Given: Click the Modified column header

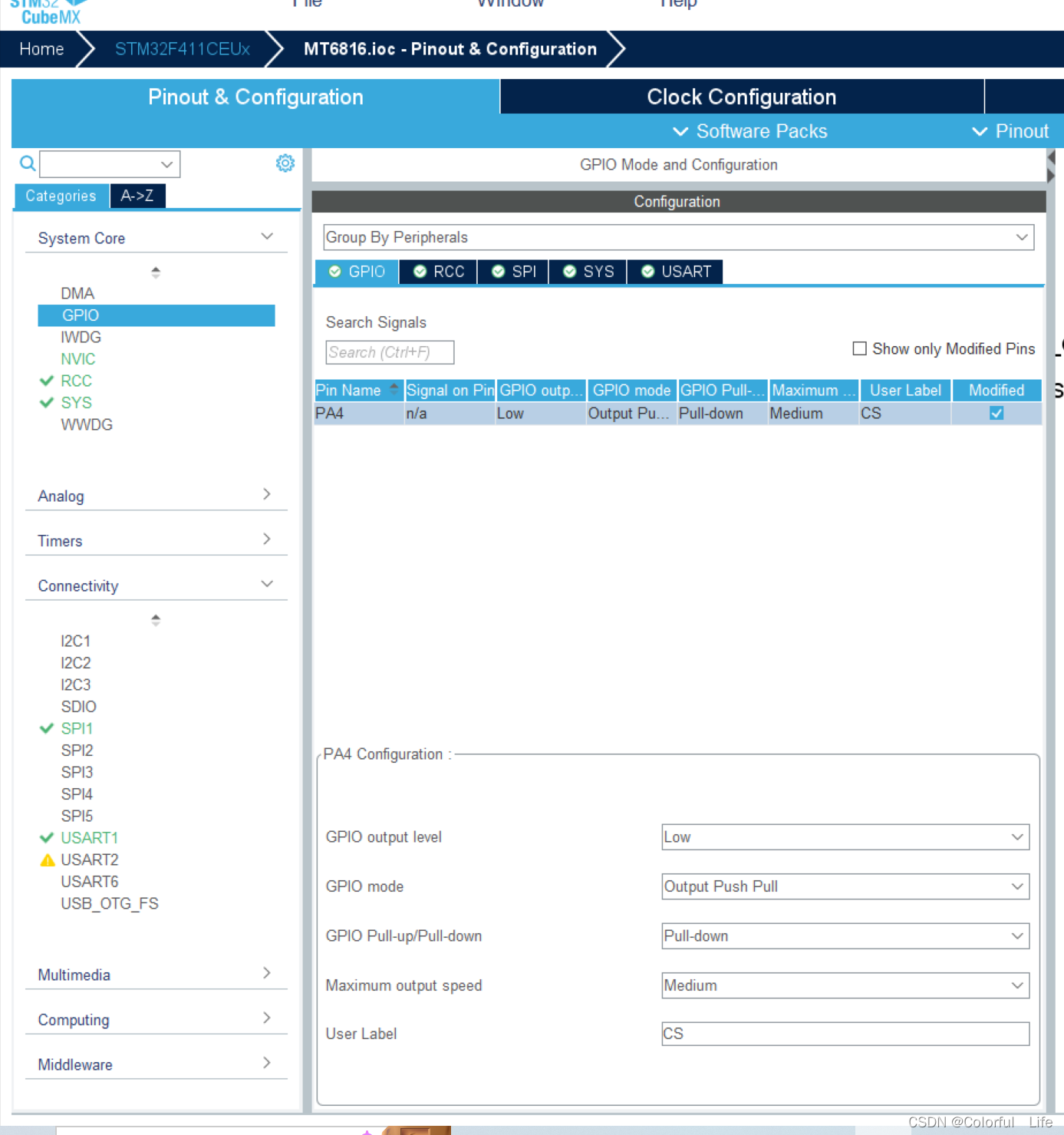Looking at the screenshot, I should click(x=996, y=390).
